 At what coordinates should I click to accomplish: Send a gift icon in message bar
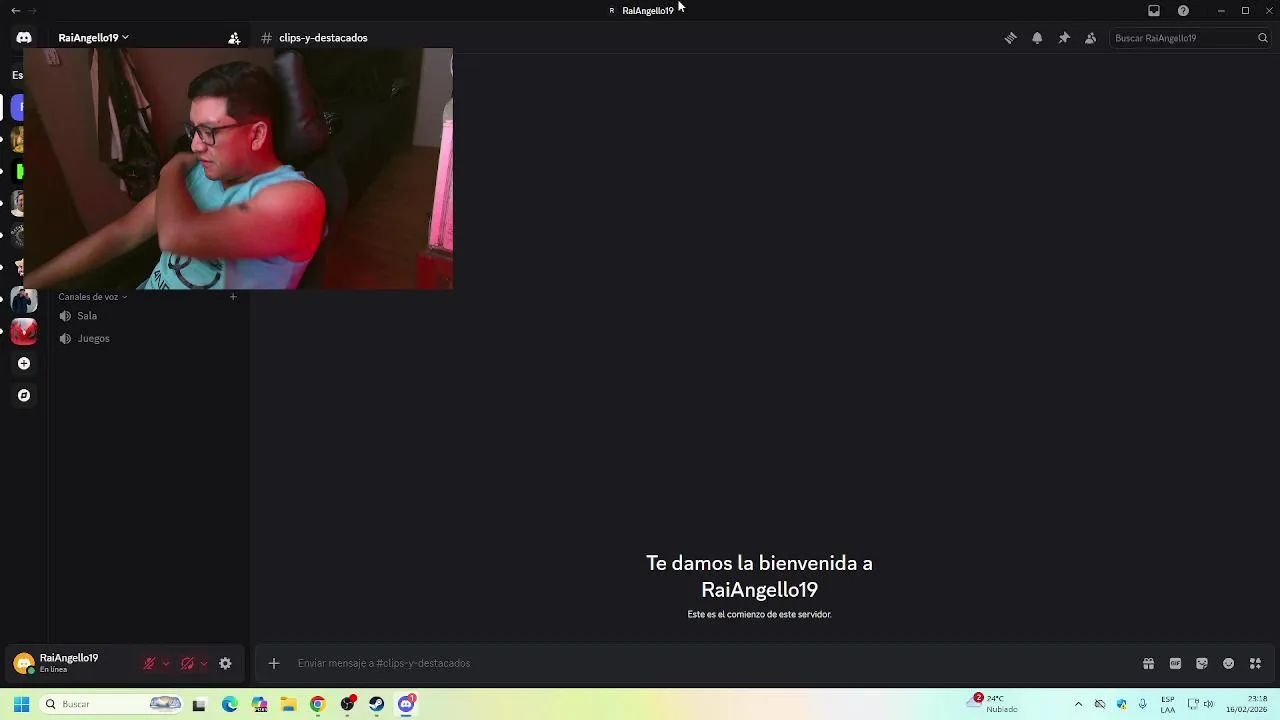pos(1148,663)
